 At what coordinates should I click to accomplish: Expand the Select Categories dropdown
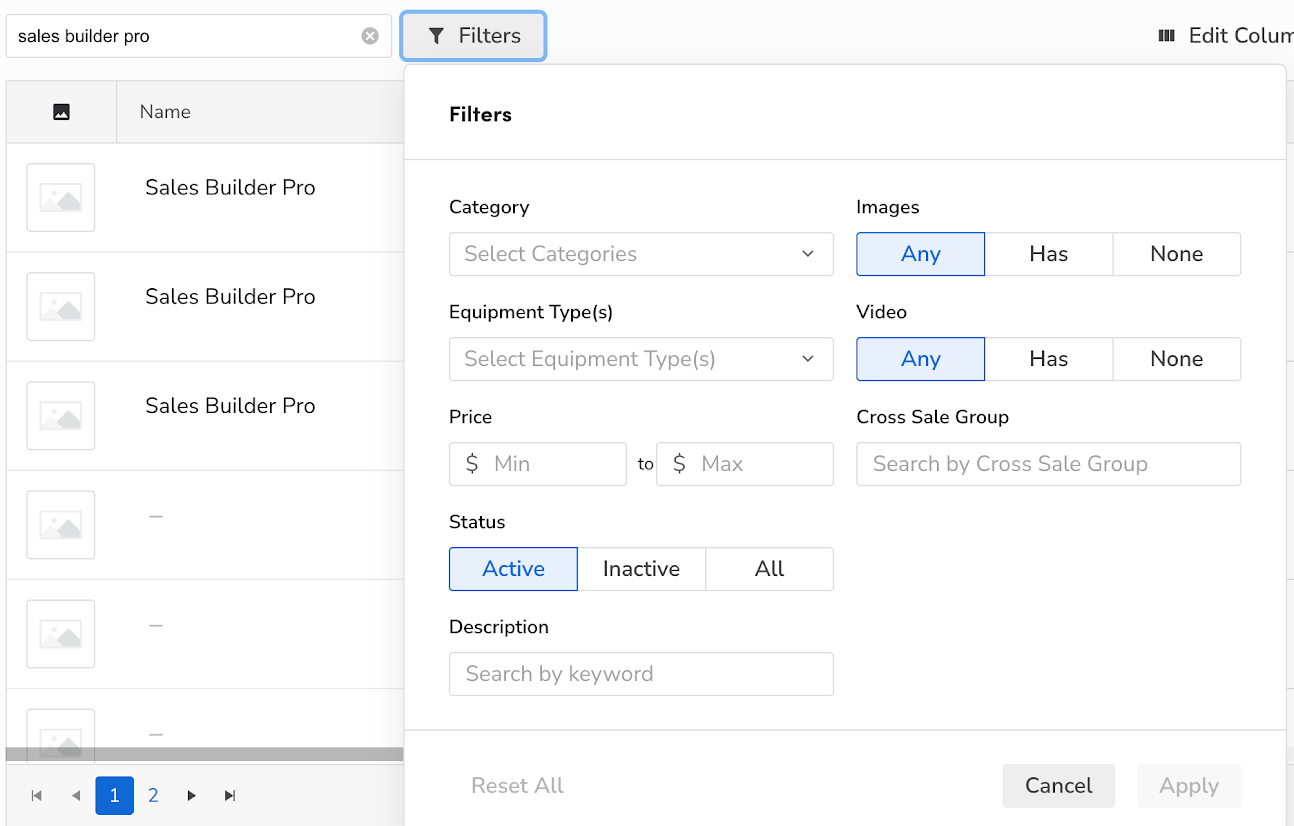641,254
